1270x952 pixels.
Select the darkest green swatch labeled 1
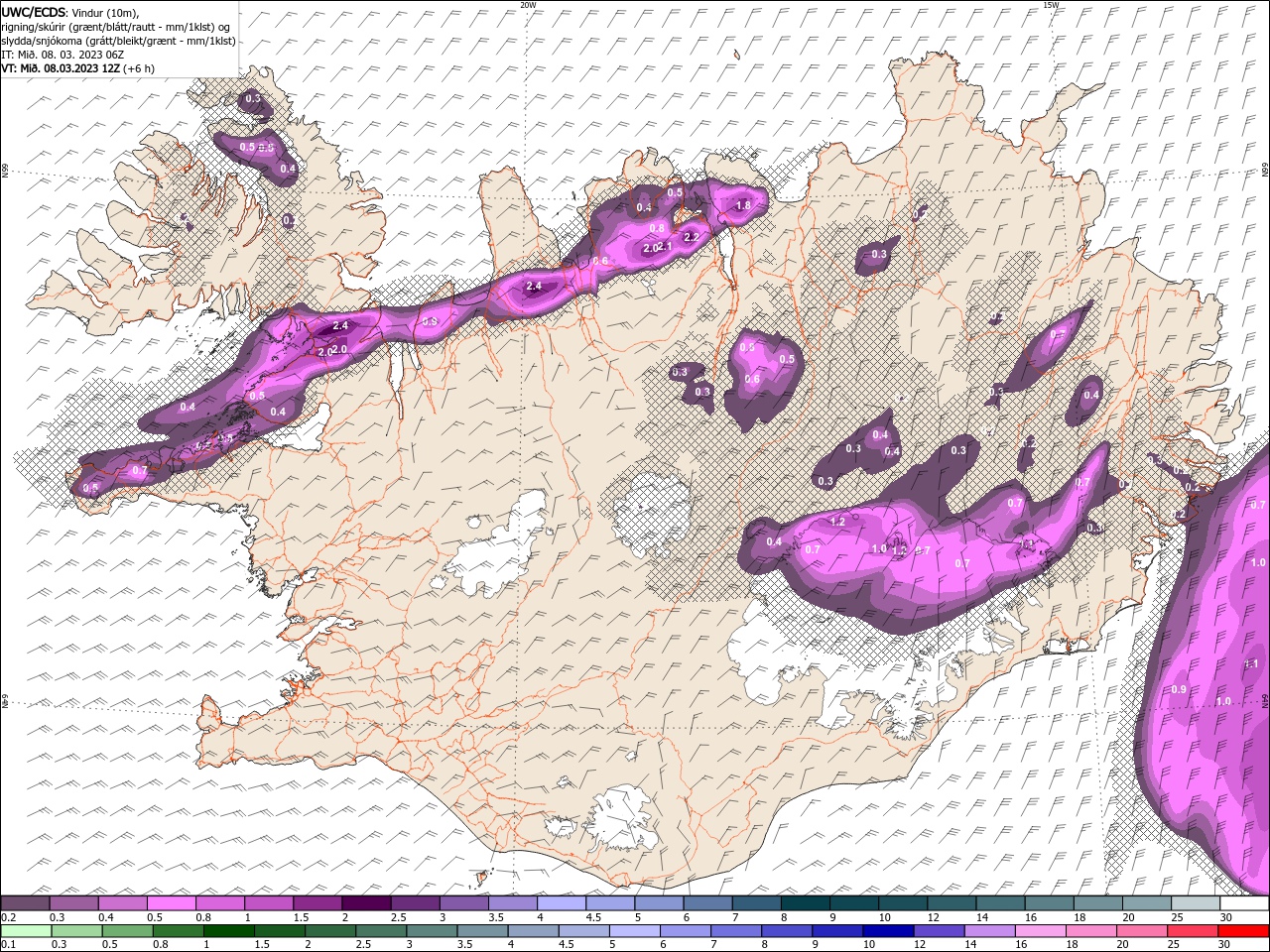[228, 931]
